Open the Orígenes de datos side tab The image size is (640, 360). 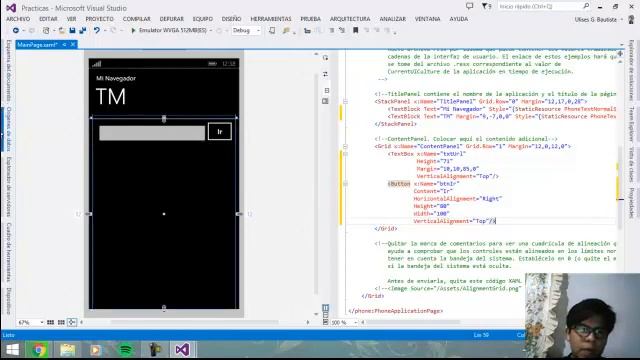click(9, 129)
